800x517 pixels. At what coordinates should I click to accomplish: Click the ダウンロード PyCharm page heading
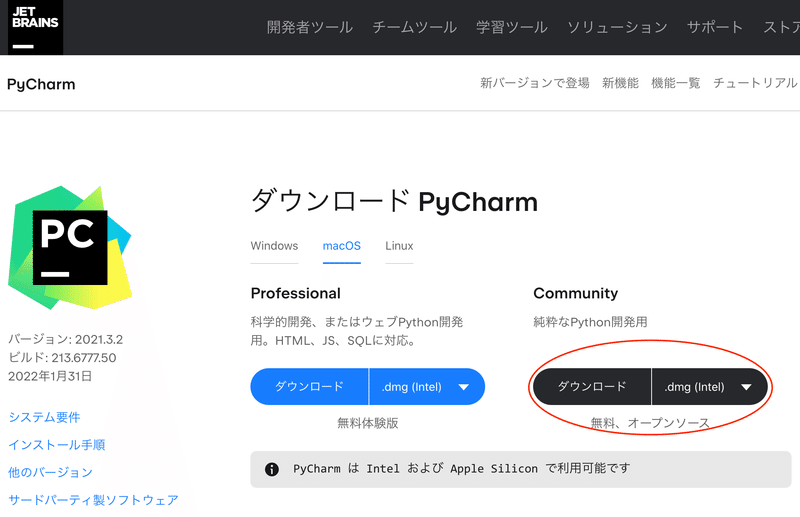[394, 201]
